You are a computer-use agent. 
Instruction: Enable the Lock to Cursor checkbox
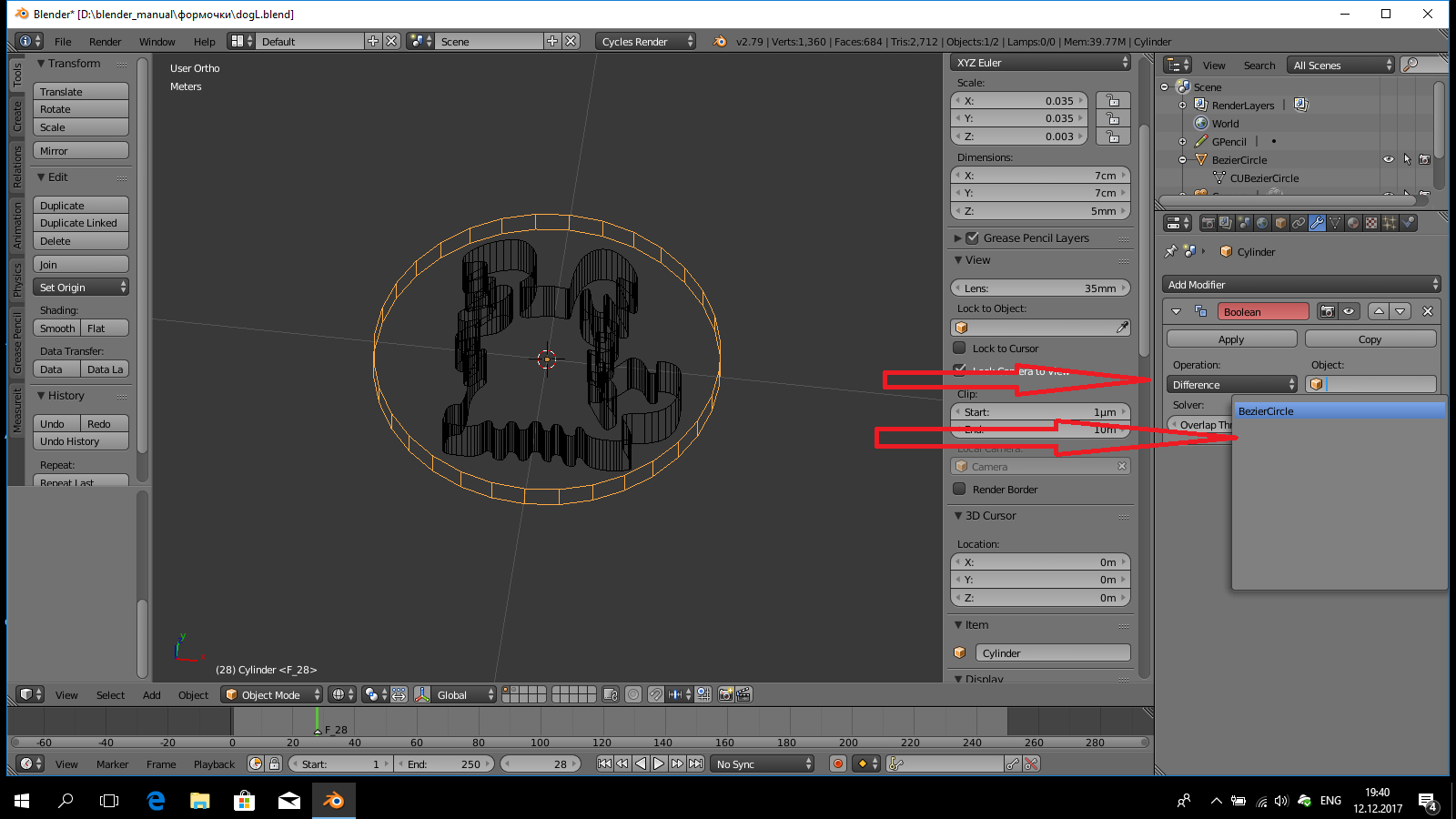pyautogui.click(x=959, y=348)
